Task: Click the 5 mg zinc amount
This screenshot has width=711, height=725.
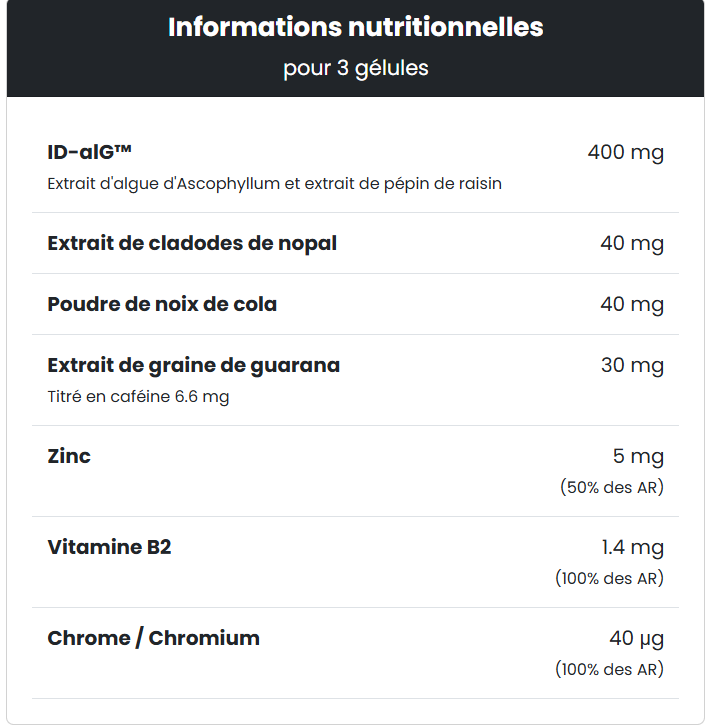Action: click(x=638, y=456)
